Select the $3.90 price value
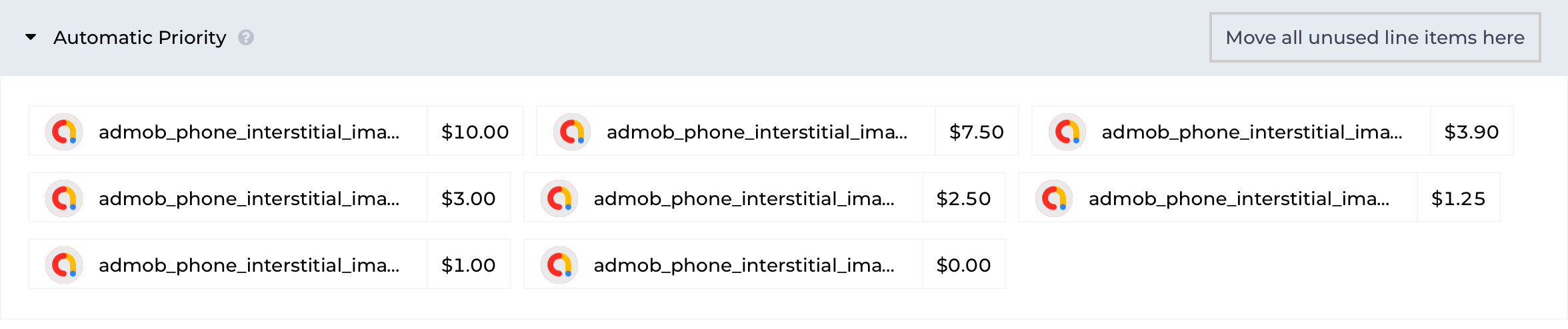 pos(1471,132)
